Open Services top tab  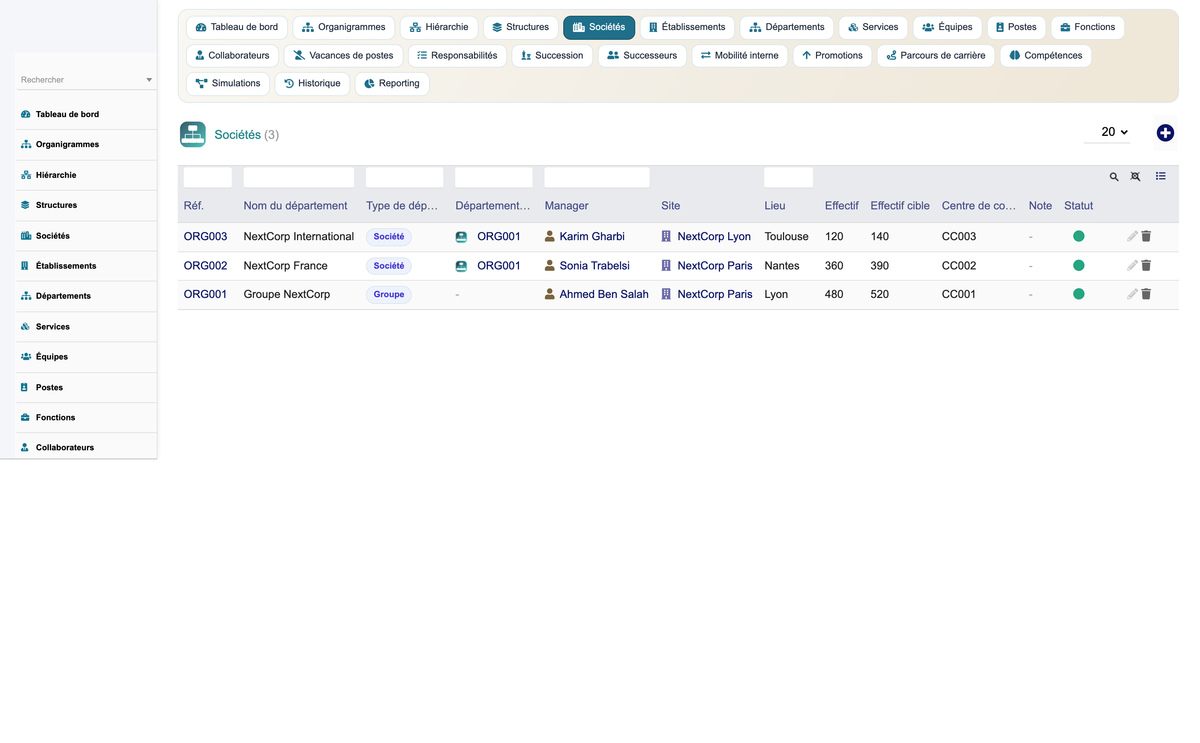(873, 27)
